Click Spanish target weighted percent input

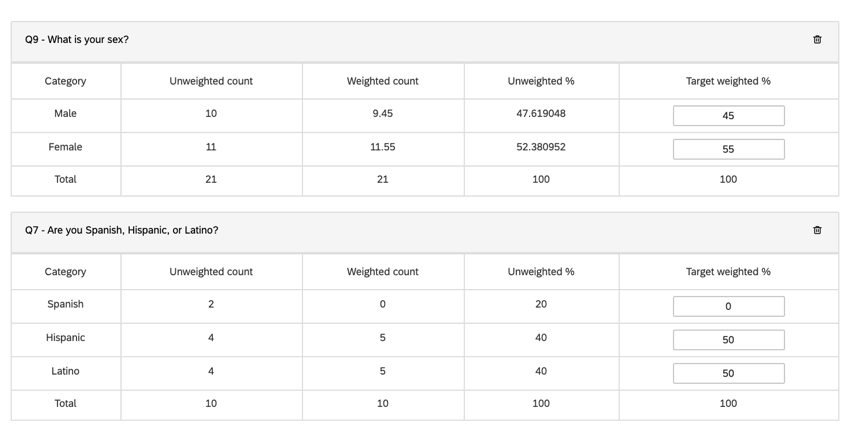tap(728, 306)
